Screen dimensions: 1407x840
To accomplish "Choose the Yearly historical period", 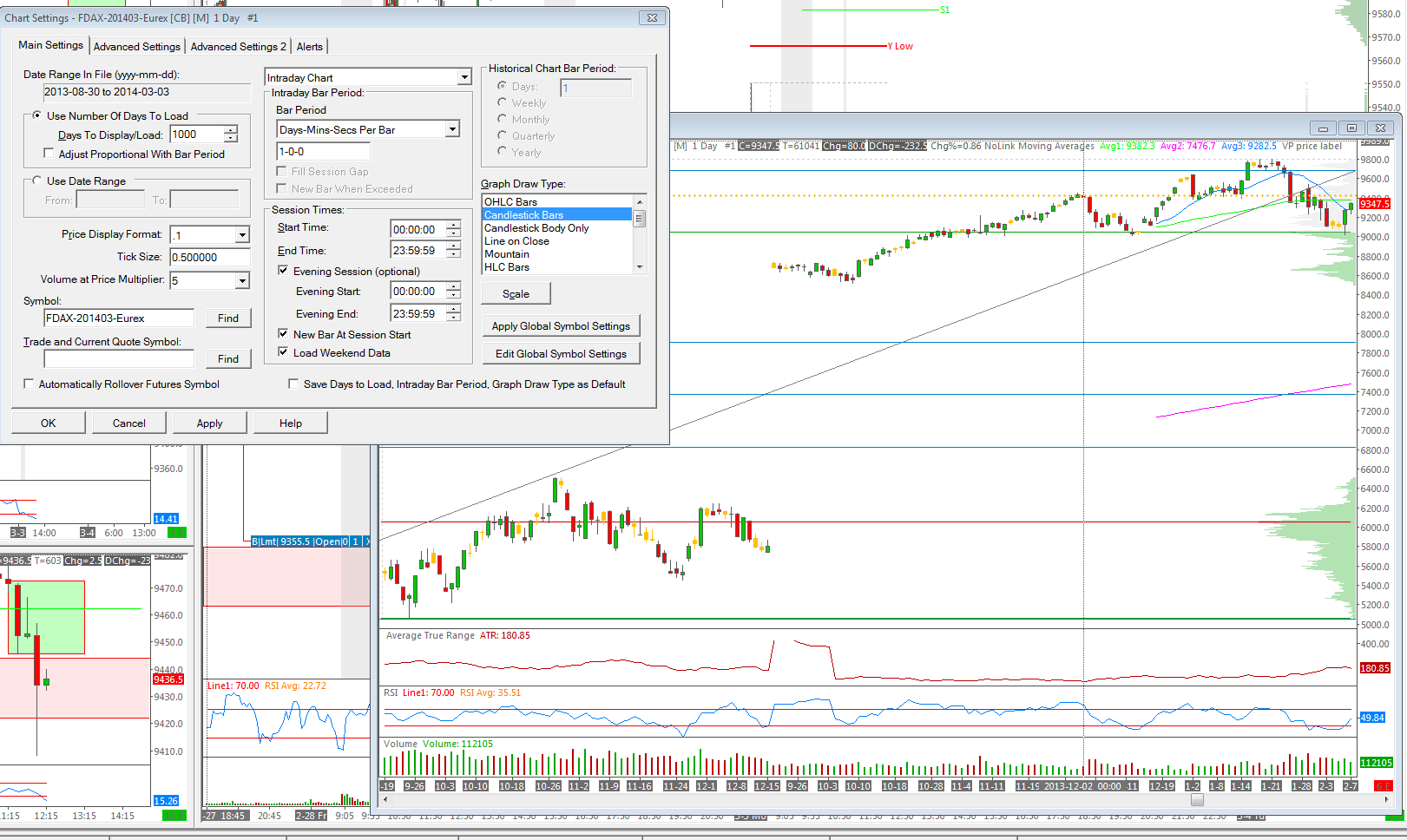I will (x=502, y=152).
